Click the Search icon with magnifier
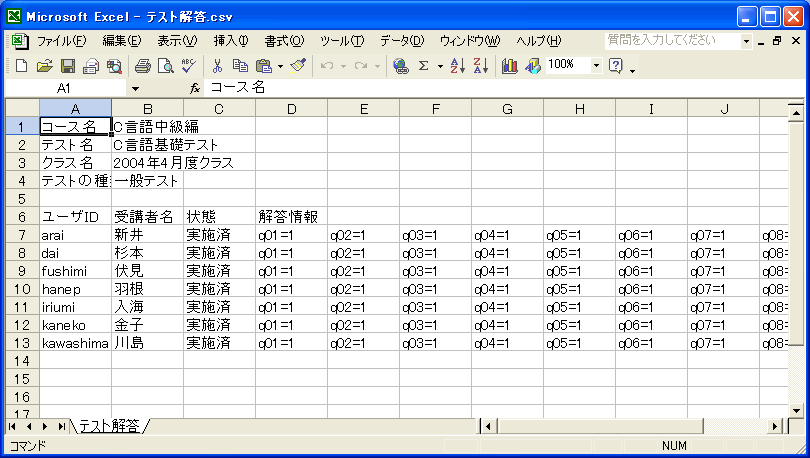The image size is (810, 458). (114, 66)
